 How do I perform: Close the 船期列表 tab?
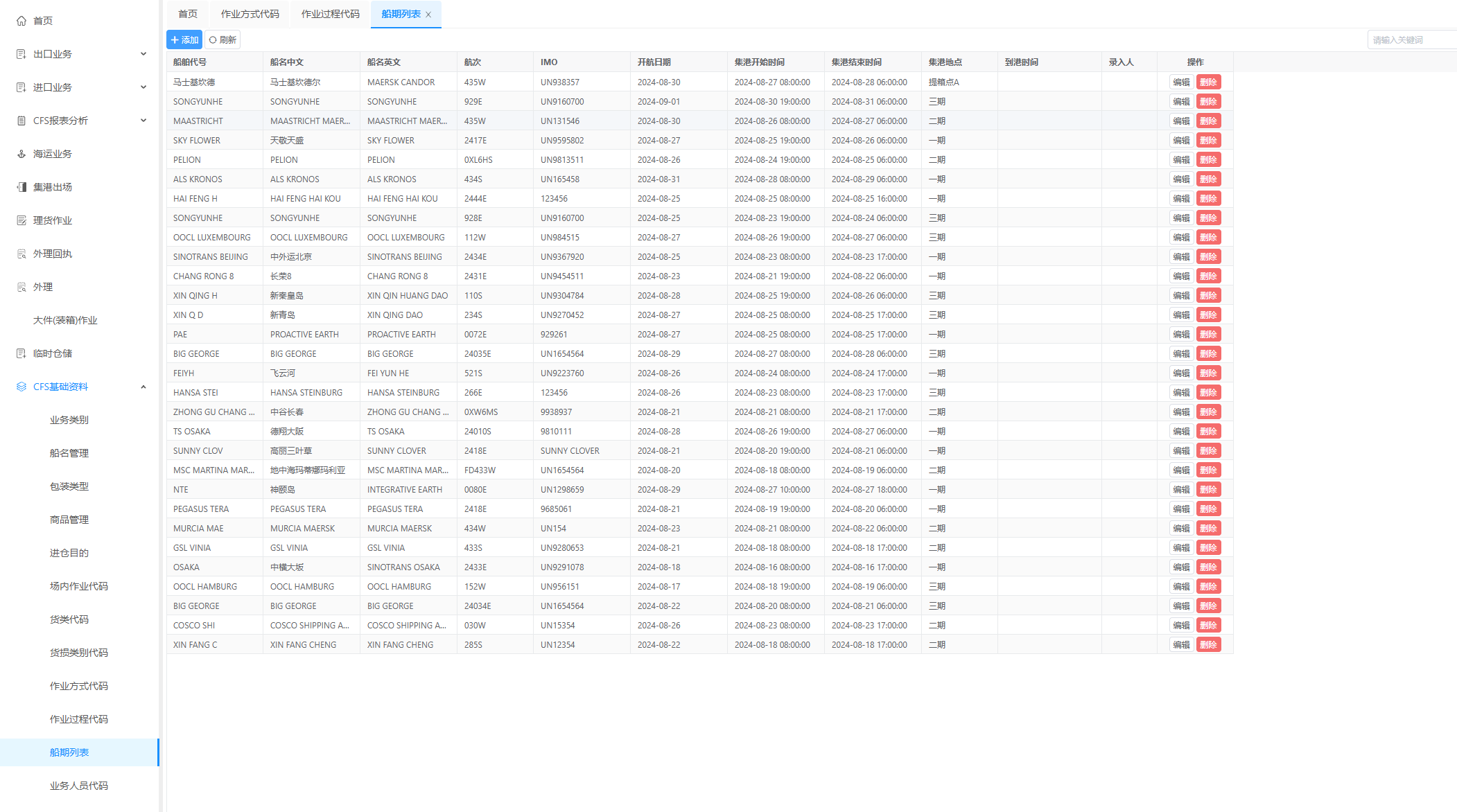pyautogui.click(x=428, y=15)
